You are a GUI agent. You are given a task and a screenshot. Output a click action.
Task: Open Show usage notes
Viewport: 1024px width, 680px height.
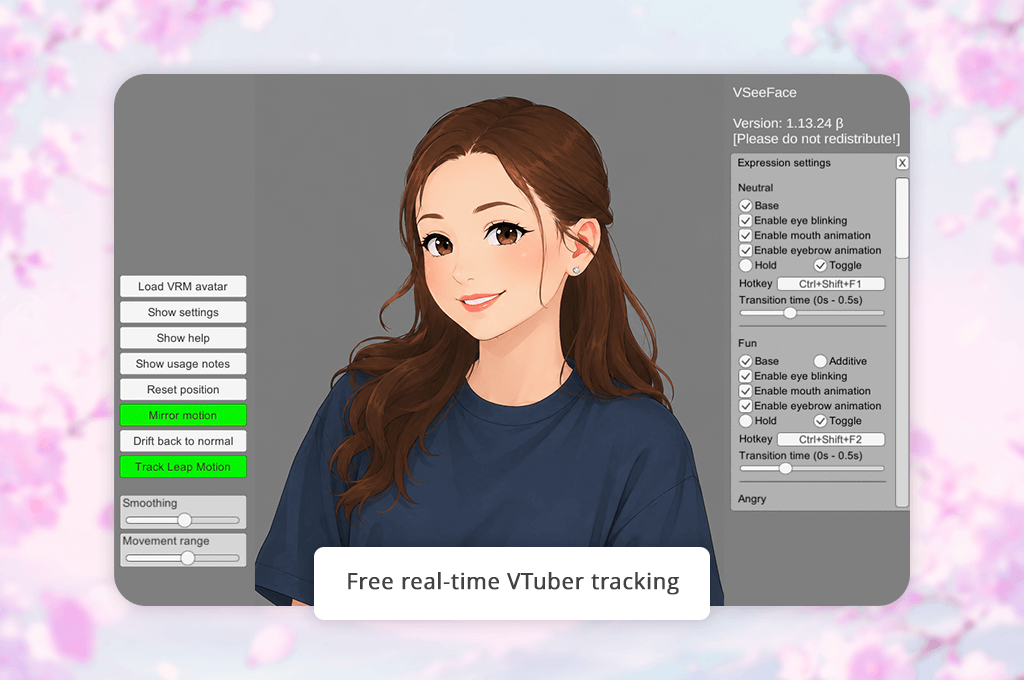click(183, 364)
